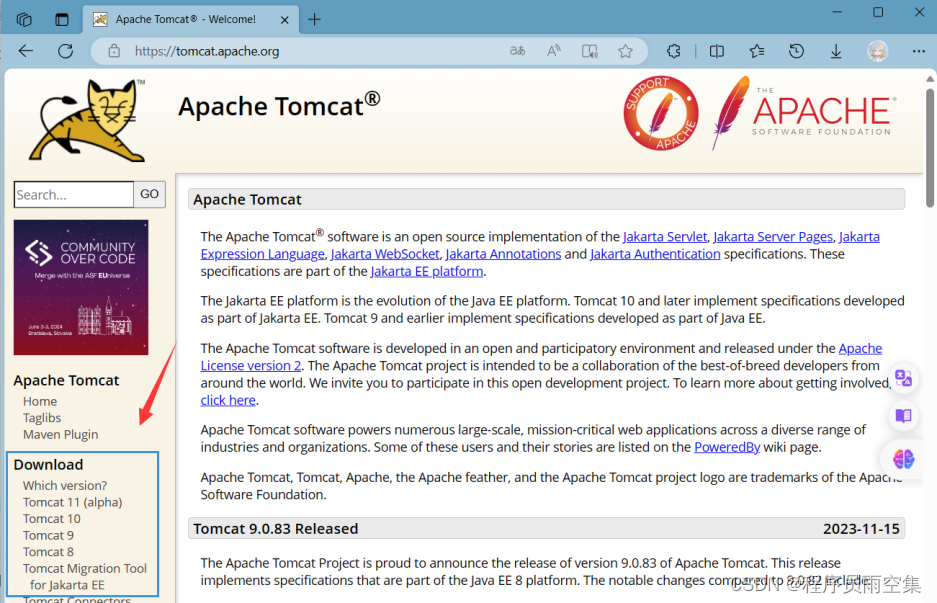Image resolution: width=937 pixels, height=603 pixels.
Task: Open the browser extensions icon
Action: 674,51
